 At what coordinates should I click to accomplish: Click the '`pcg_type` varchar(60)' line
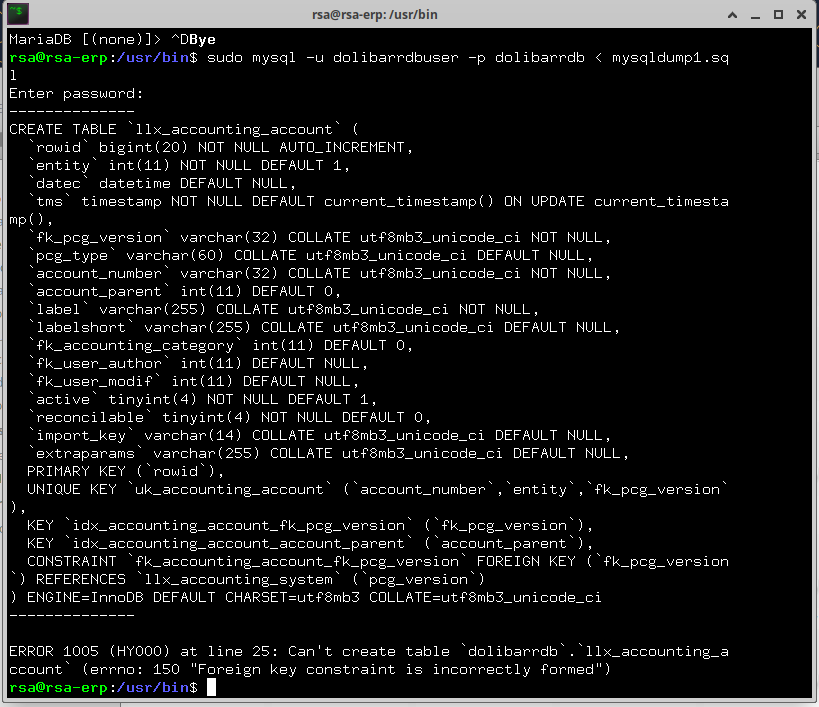click(310, 256)
